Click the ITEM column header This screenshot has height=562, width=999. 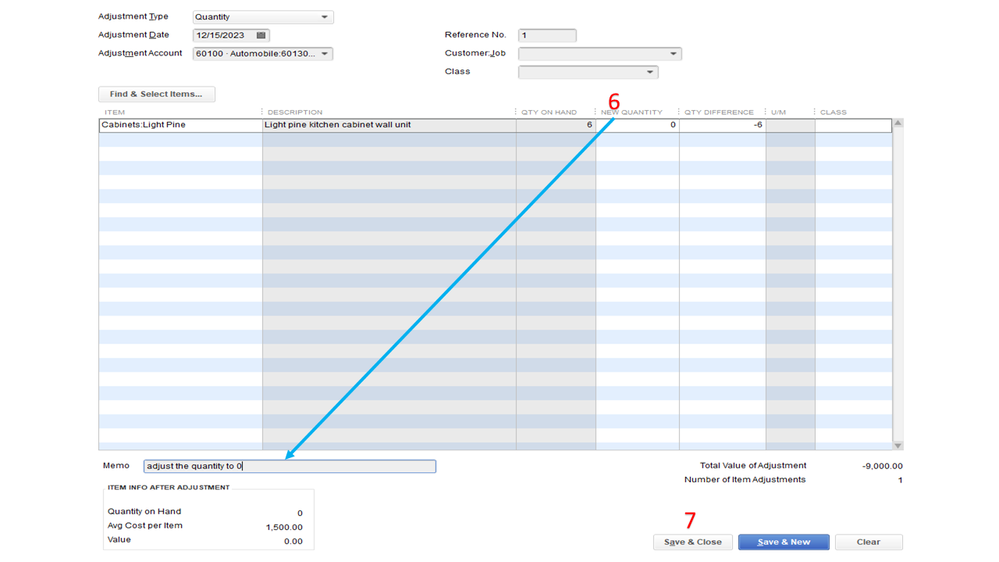tap(115, 112)
